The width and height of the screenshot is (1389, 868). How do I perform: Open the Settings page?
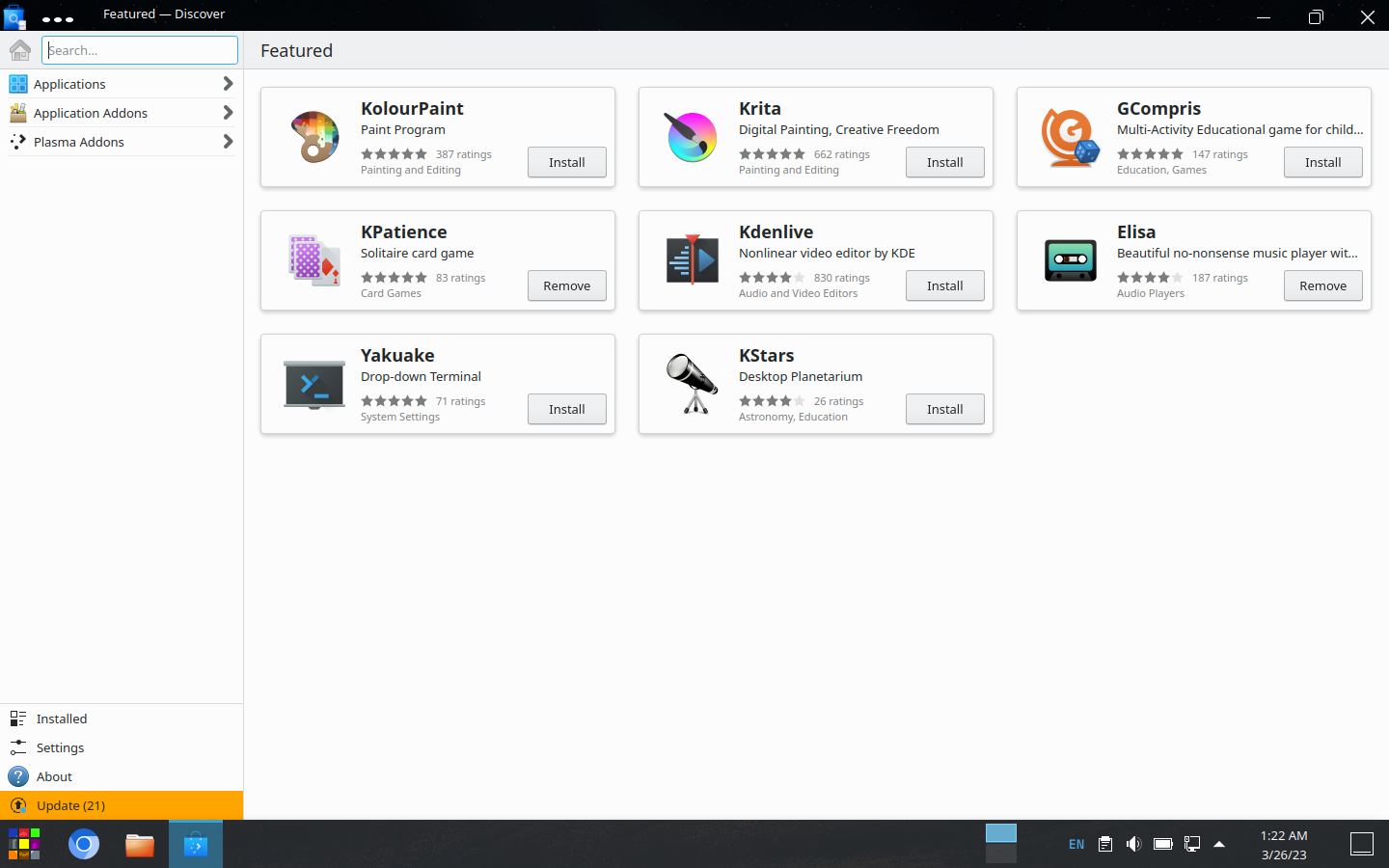(x=122, y=747)
